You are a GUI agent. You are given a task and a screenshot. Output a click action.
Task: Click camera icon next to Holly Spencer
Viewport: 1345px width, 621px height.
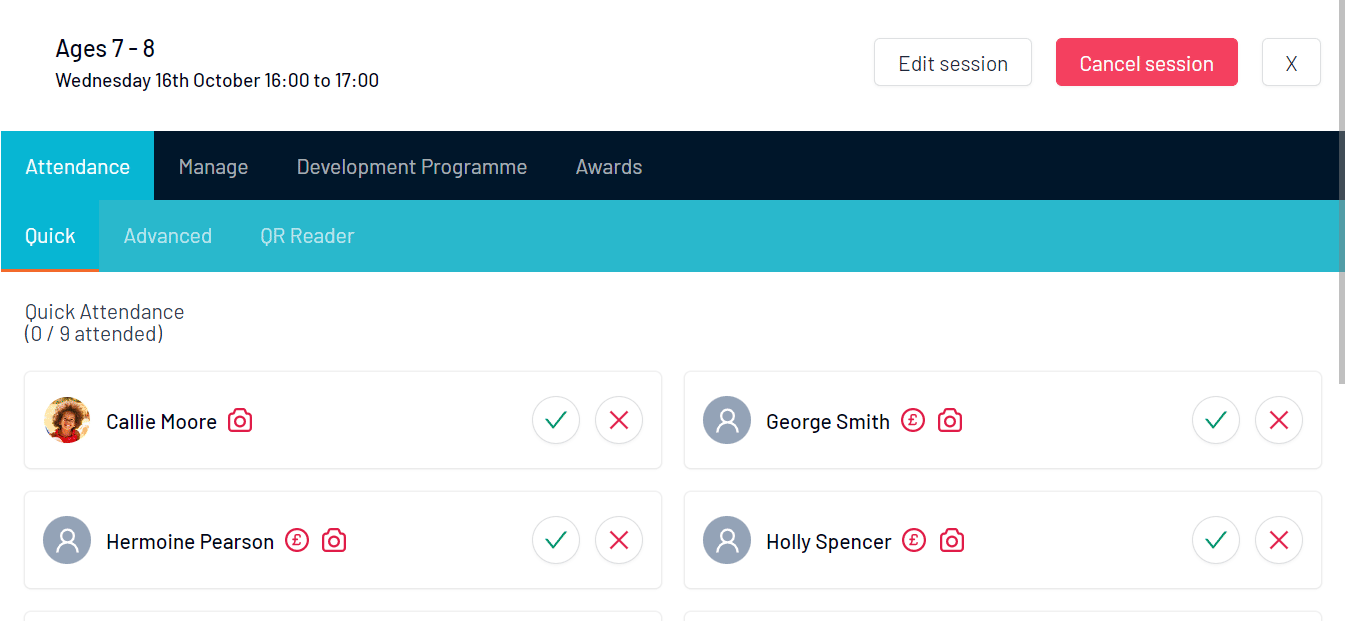[952, 541]
